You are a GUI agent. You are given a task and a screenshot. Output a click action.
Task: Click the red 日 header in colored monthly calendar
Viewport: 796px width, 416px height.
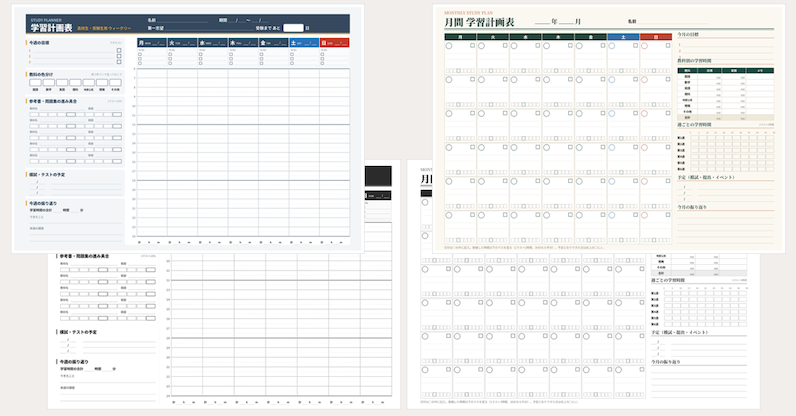(x=655, y=37)
